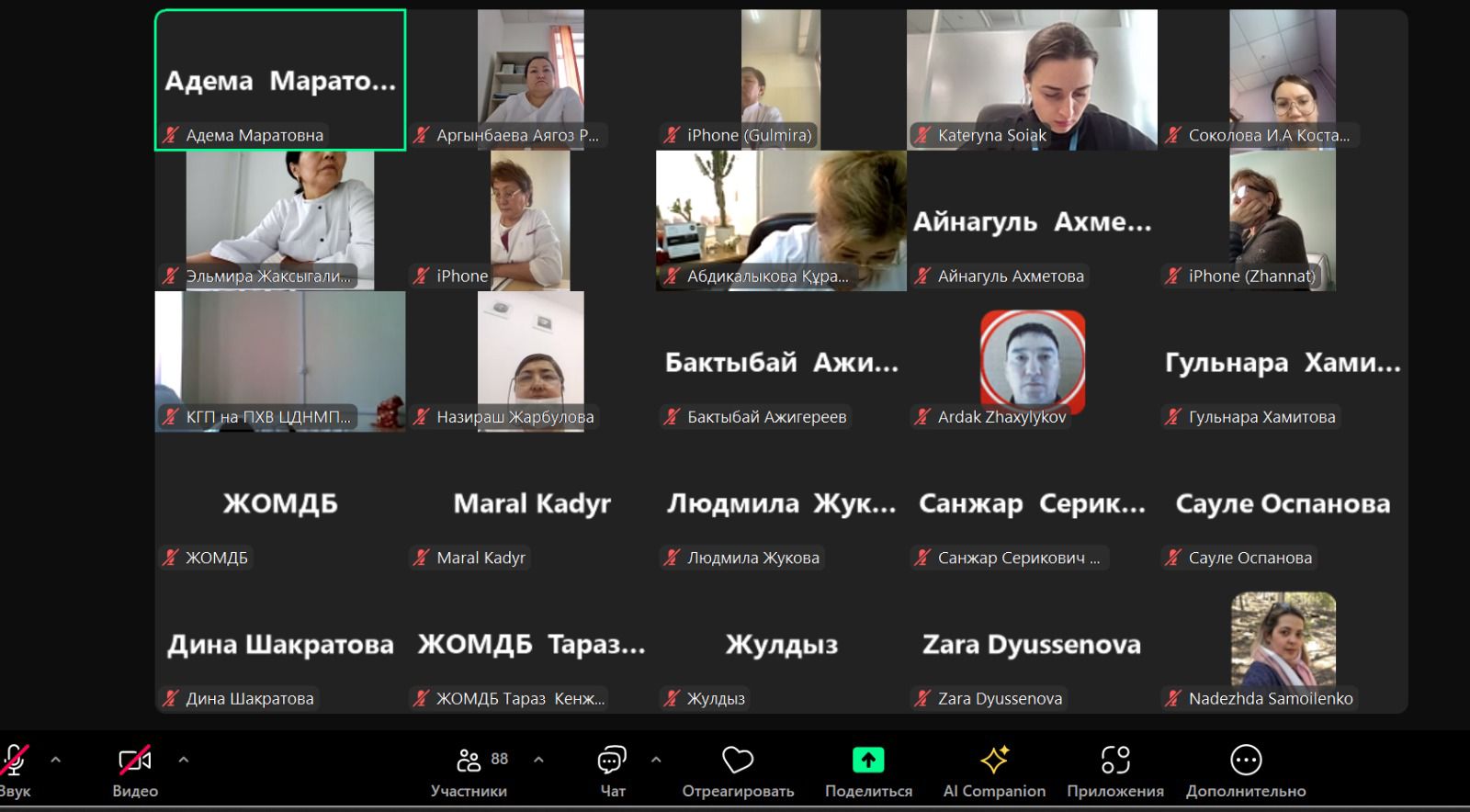Click the muted mic icon beside Maral Kadyr
This screenshot has width=1470, height=812.
421,558
